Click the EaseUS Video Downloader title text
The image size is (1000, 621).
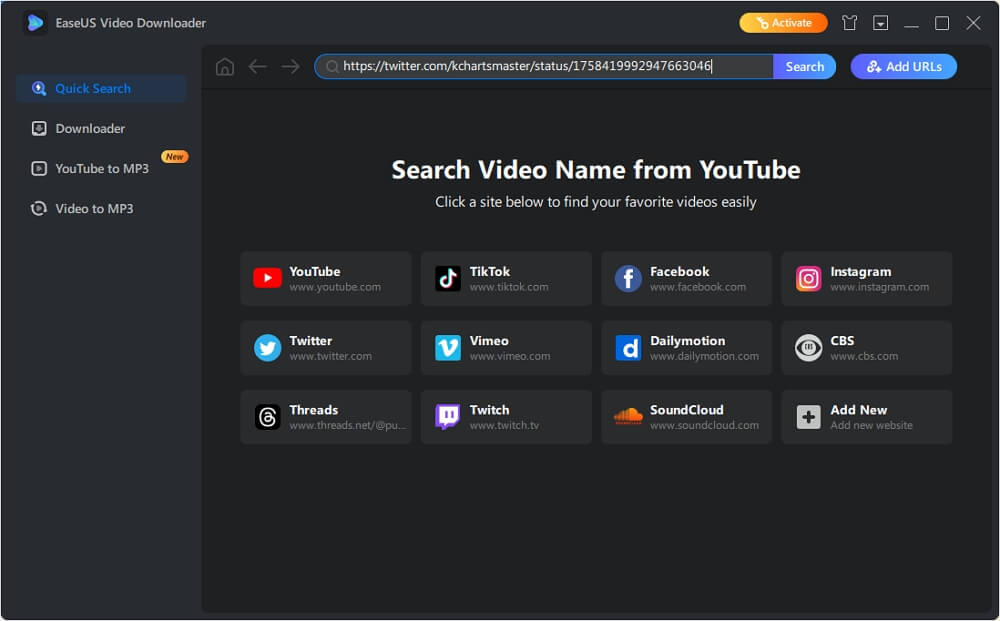[131, 23]
